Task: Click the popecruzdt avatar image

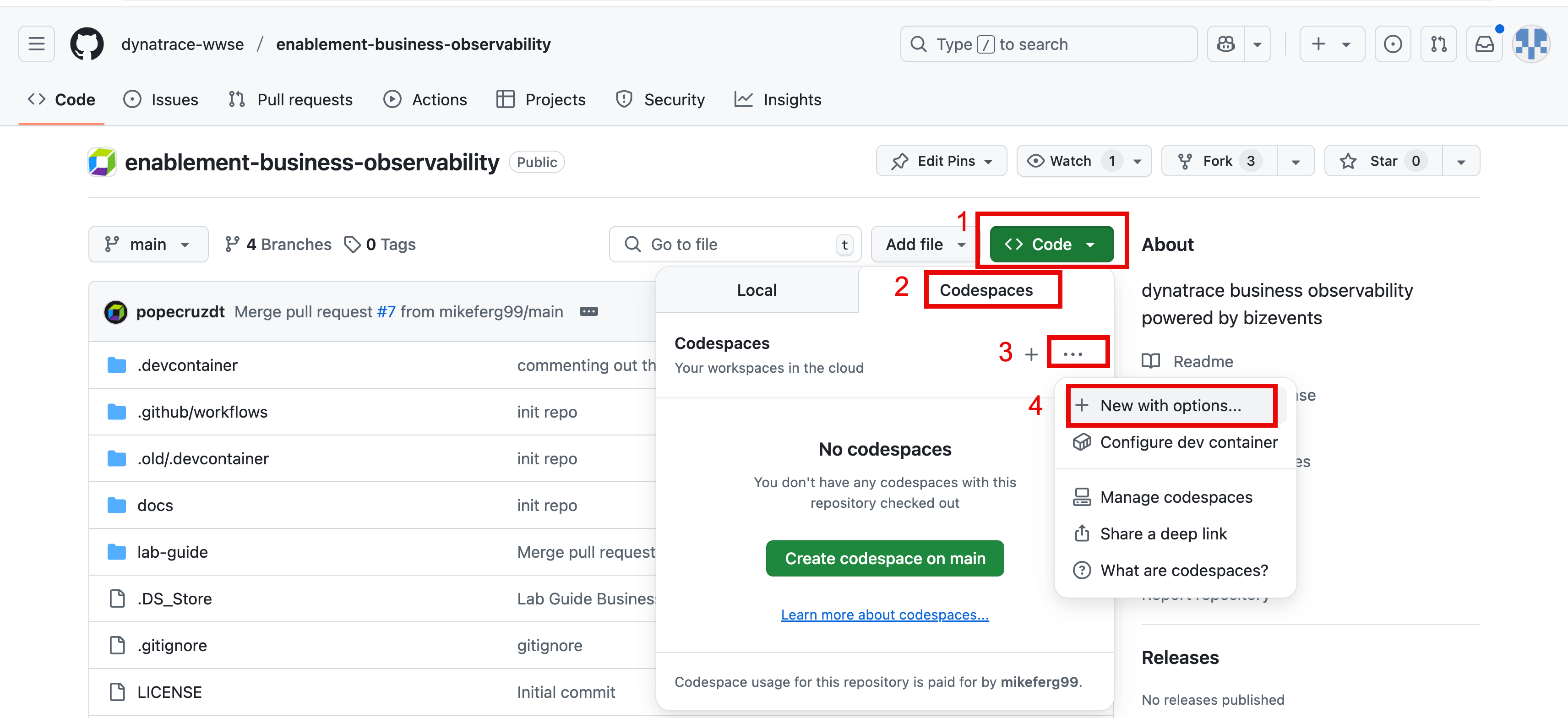Action: 116,311
